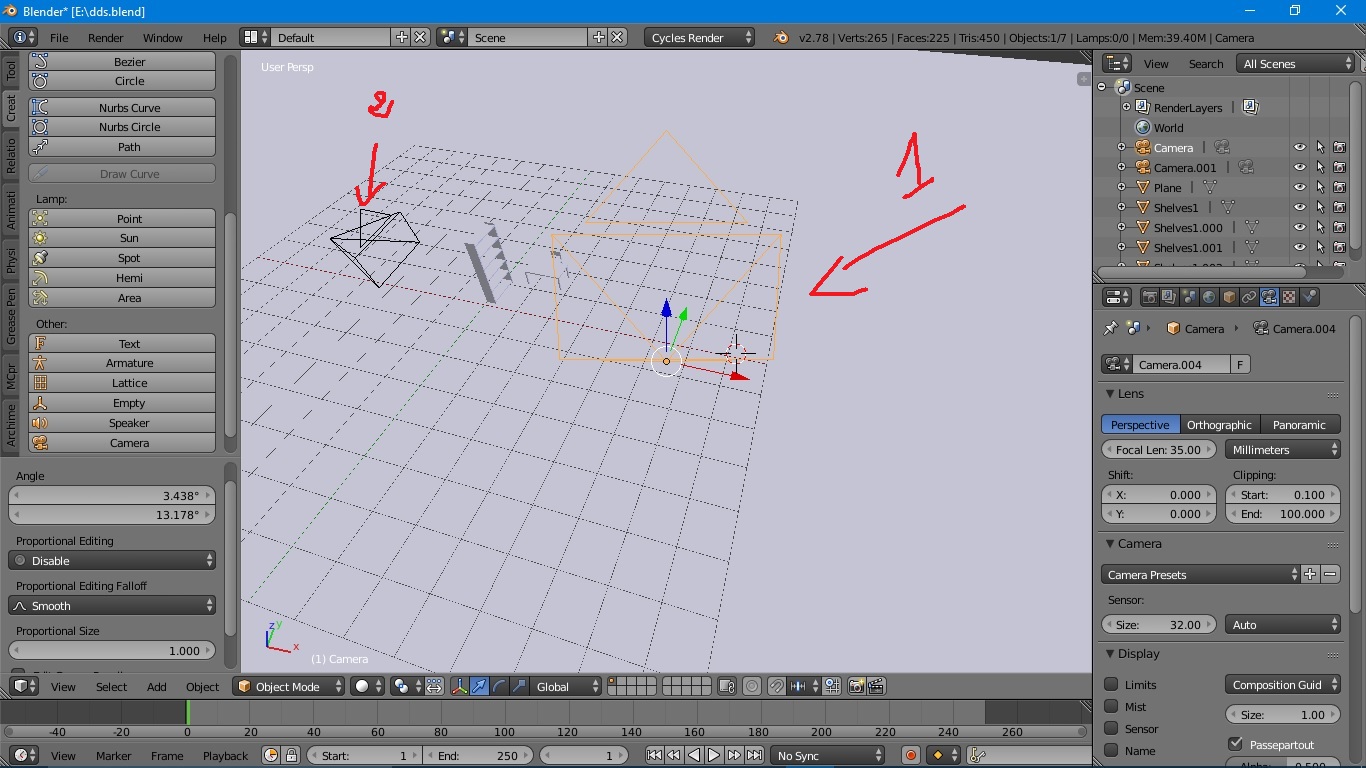1366x768 pixels.
Task: Add a Bezier curve from tool shelf
Action: [122, 61]
